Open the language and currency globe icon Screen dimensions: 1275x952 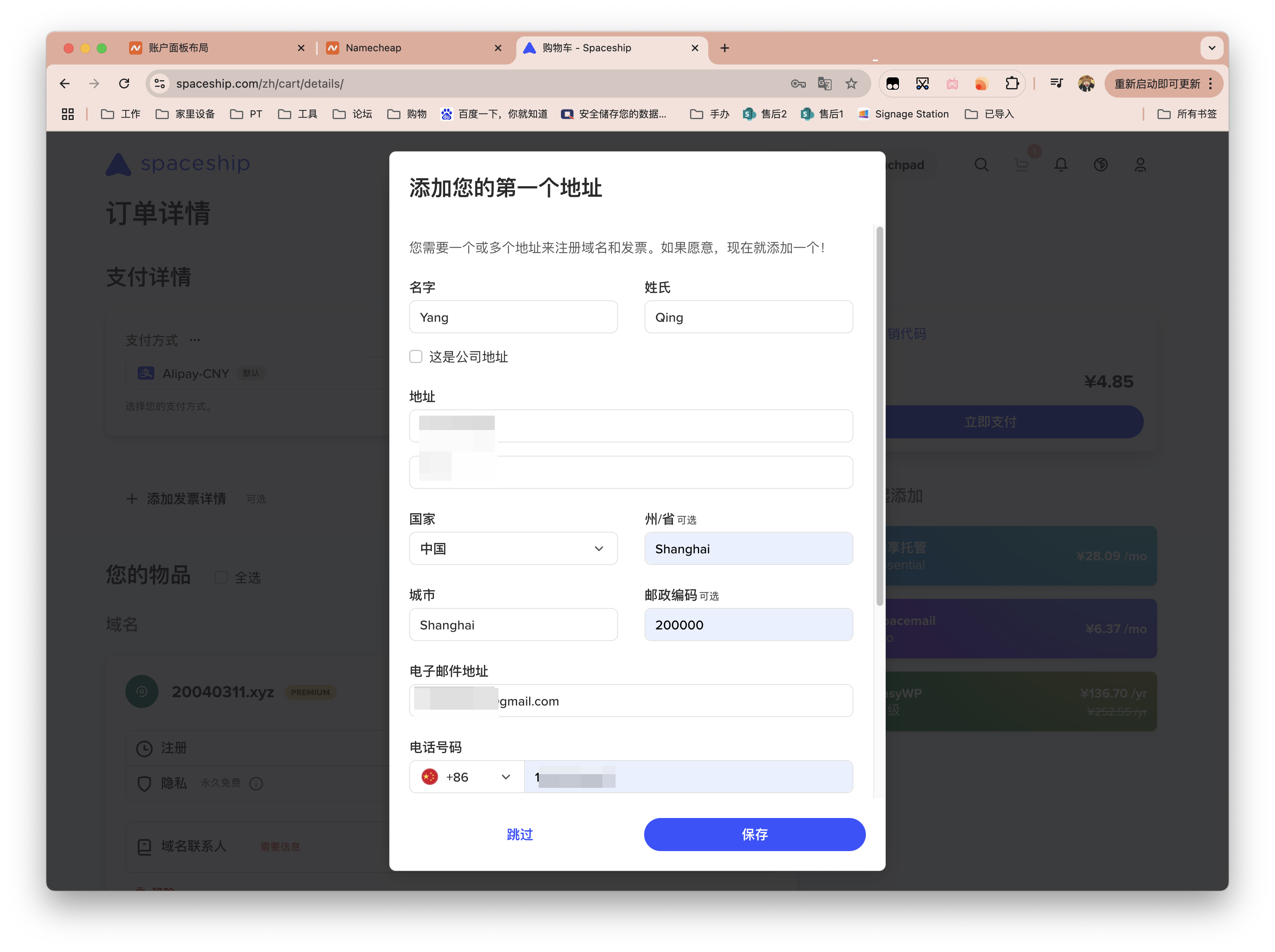(x=1100, y=165)
